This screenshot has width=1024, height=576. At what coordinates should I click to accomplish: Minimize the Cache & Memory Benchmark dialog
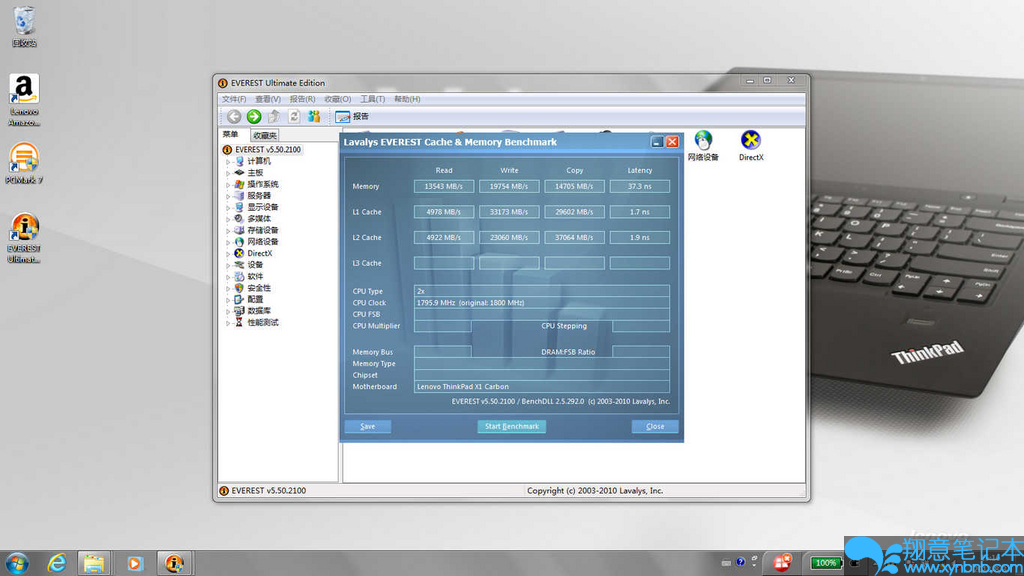(x=657, y=142)
